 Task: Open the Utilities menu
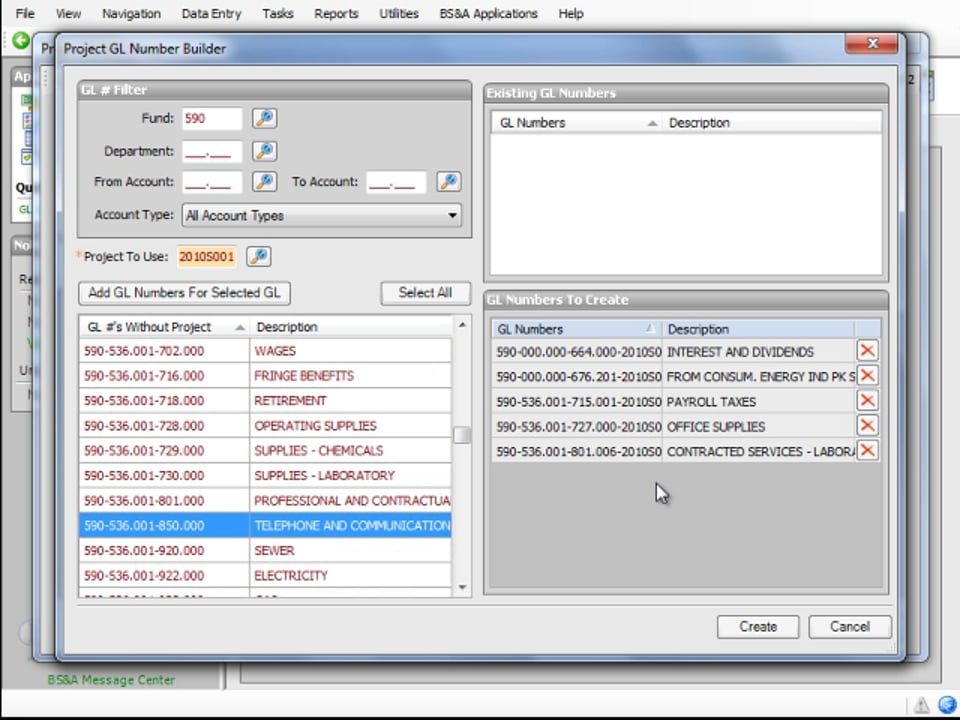pos(399,13)
